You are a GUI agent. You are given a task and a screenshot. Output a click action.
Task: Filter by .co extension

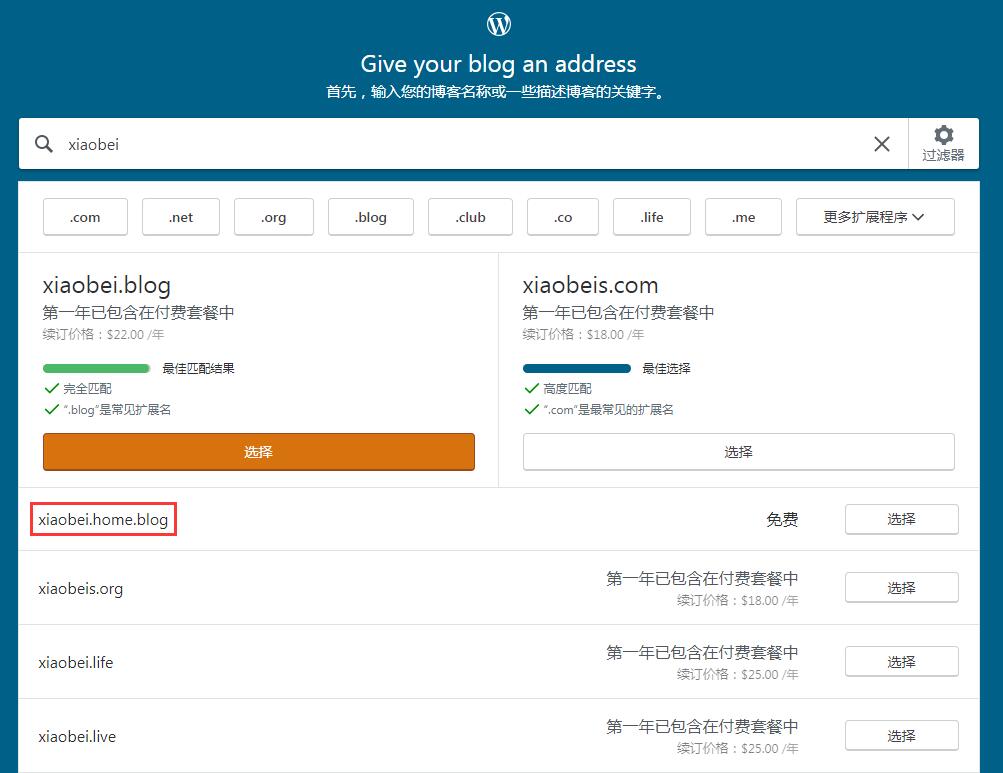(x=563, y=217)
